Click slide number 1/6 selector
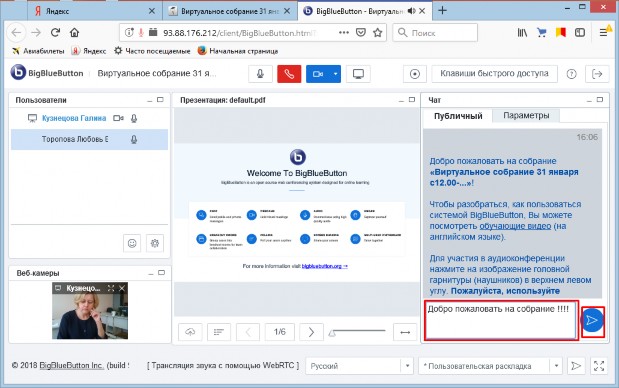Viewport: 619px width, 388px height. (x=279, y=332)
